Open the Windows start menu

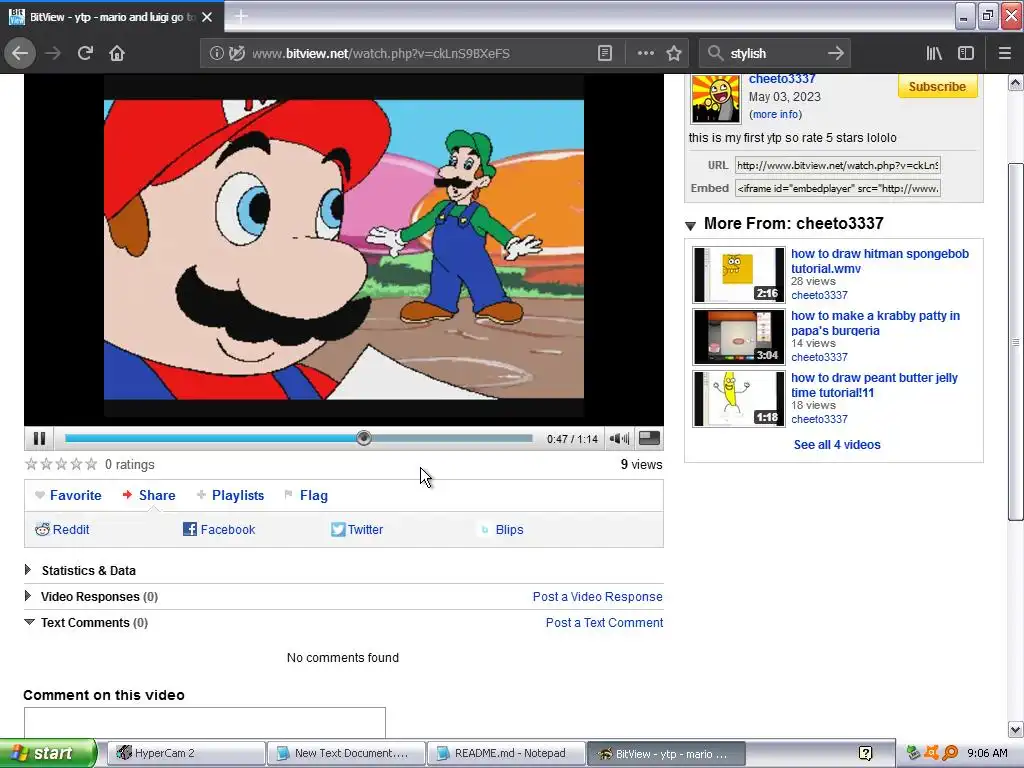[x=48, y=753]
